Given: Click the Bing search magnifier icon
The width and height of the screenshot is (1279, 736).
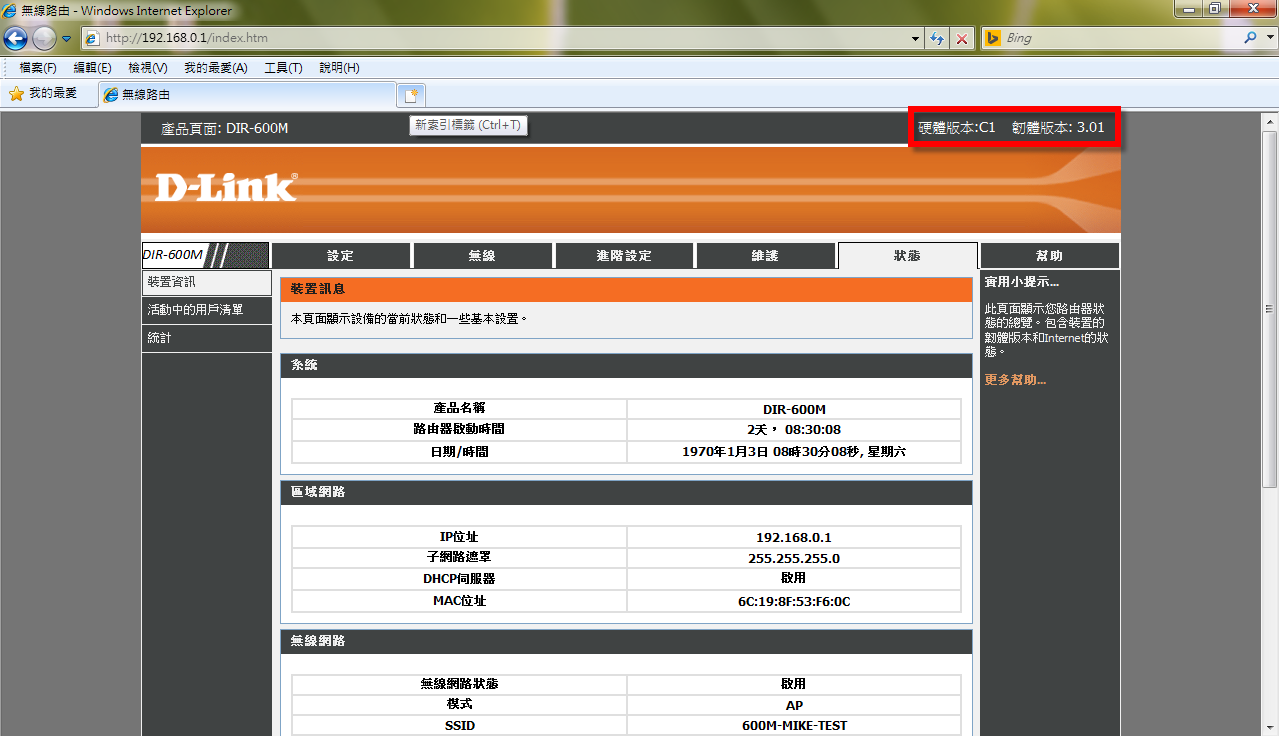Looking at the screenshot, I should click(x=1251, y=38).
